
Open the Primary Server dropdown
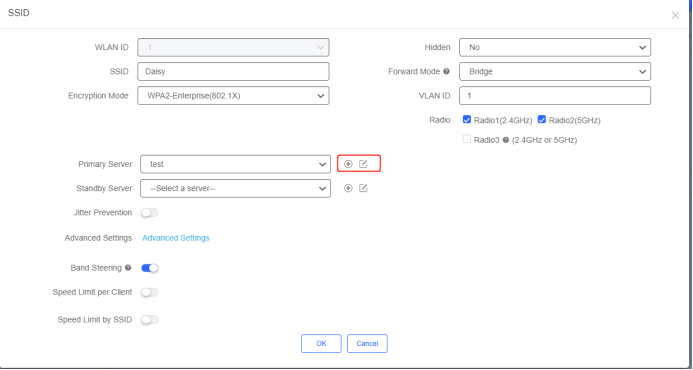(235, 164)
